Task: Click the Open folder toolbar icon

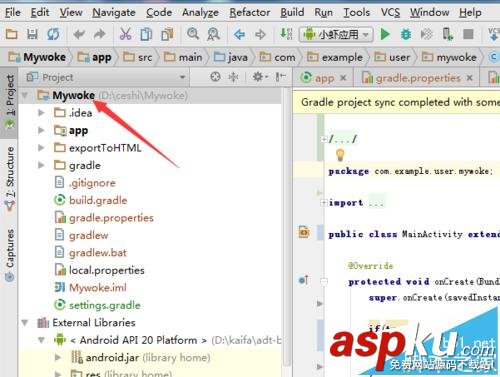Action: pos(11,34)
